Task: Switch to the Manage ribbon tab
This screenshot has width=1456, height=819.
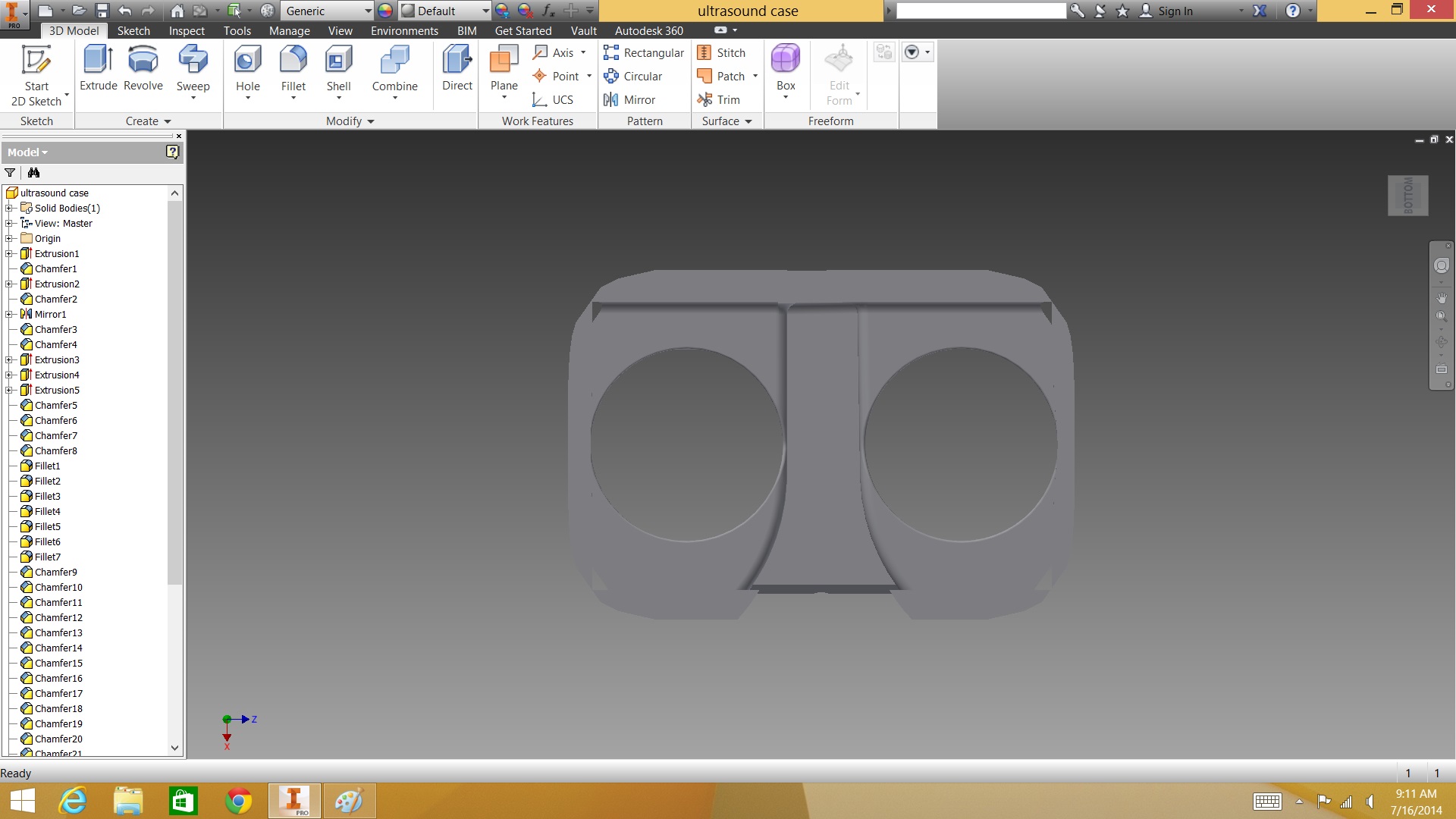Action: tap(290, 30)
